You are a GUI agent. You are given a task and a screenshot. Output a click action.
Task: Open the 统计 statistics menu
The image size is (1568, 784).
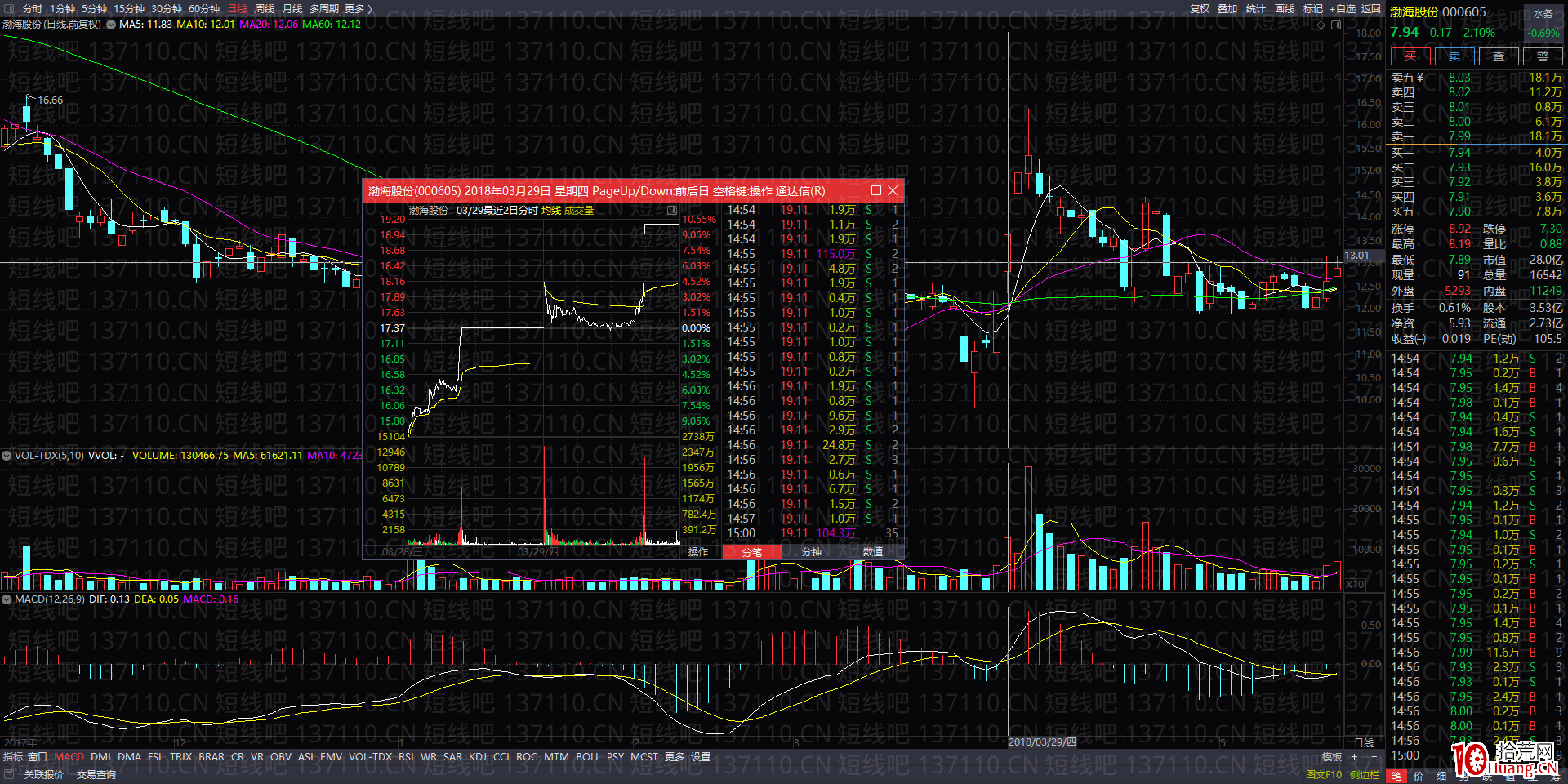tap(1256, 8)
